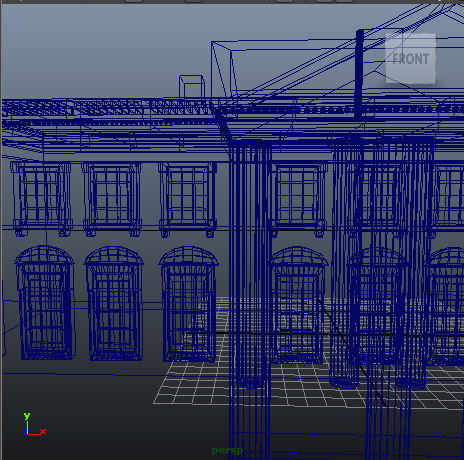Select the second arched ground-floor window from left
Image resolution: width=464 pixels, height=460 pixels.
point(114,303)
